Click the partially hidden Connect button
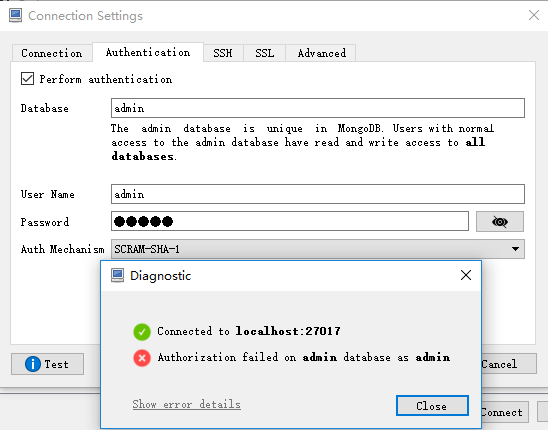The image size is (548, 430). click(x=505, y=412)
